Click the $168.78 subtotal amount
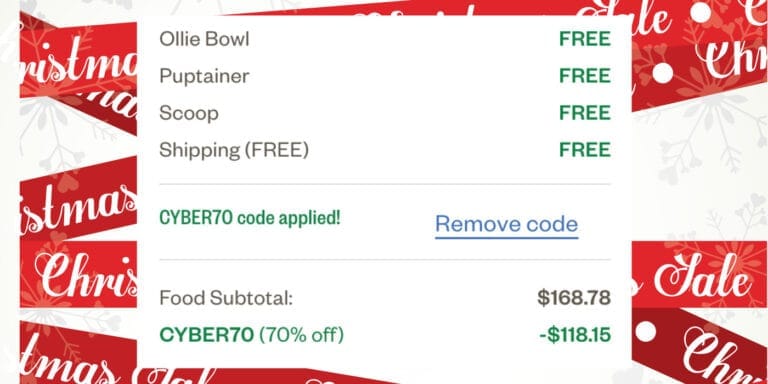 574,298
